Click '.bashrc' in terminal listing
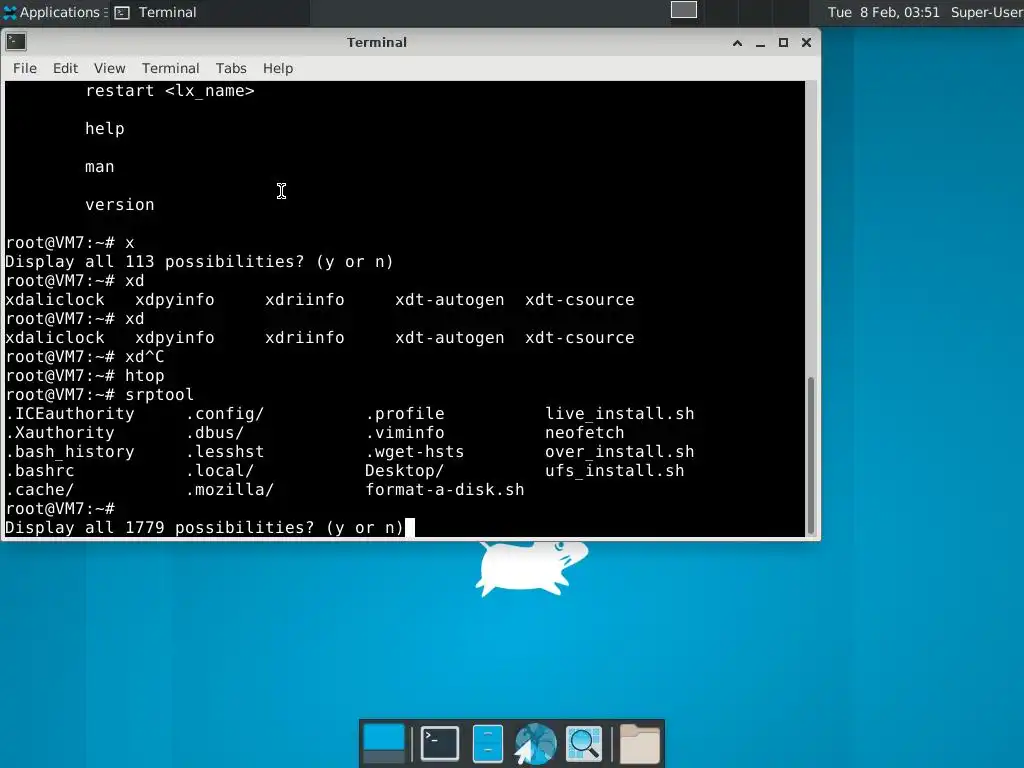Viewport: 1024px width, 768px height. coord(40,471)
